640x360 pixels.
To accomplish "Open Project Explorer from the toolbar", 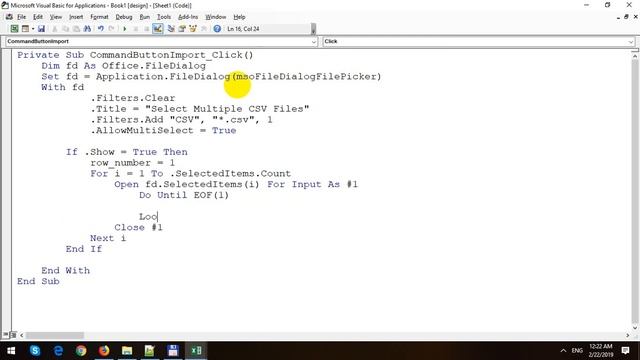I will [171, 29].
